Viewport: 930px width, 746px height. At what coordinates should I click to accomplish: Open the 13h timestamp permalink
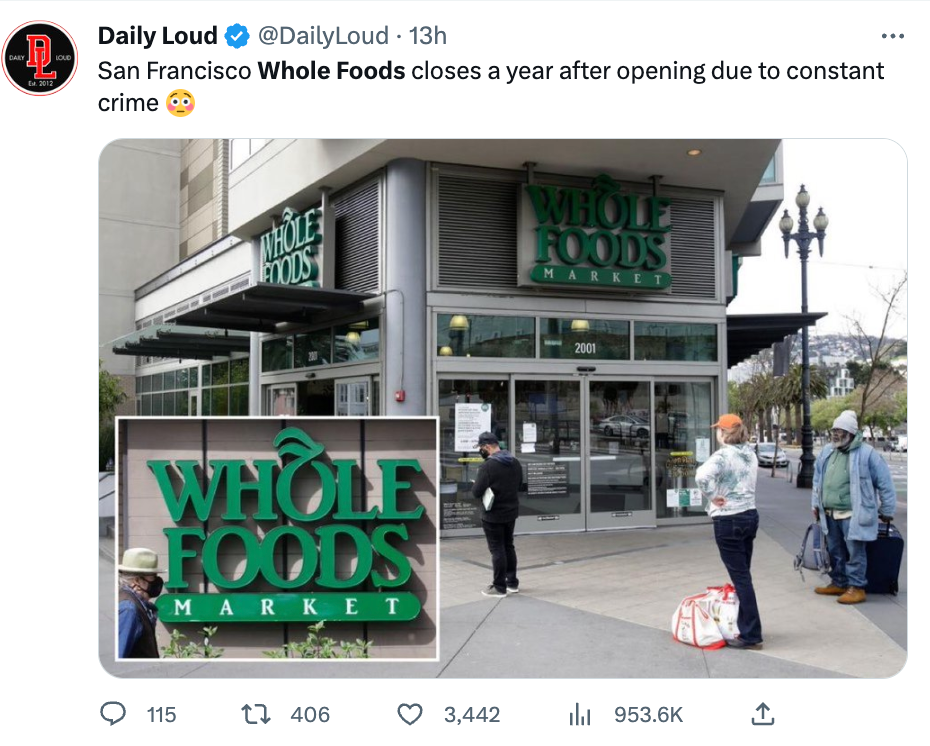pyautogui.click(x=428, y=36)
